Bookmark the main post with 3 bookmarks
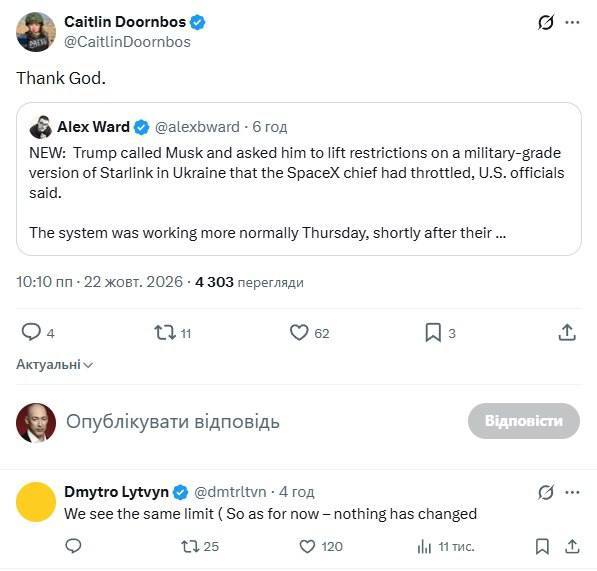Screen dimensions: 597x571 tap(433, 332)
